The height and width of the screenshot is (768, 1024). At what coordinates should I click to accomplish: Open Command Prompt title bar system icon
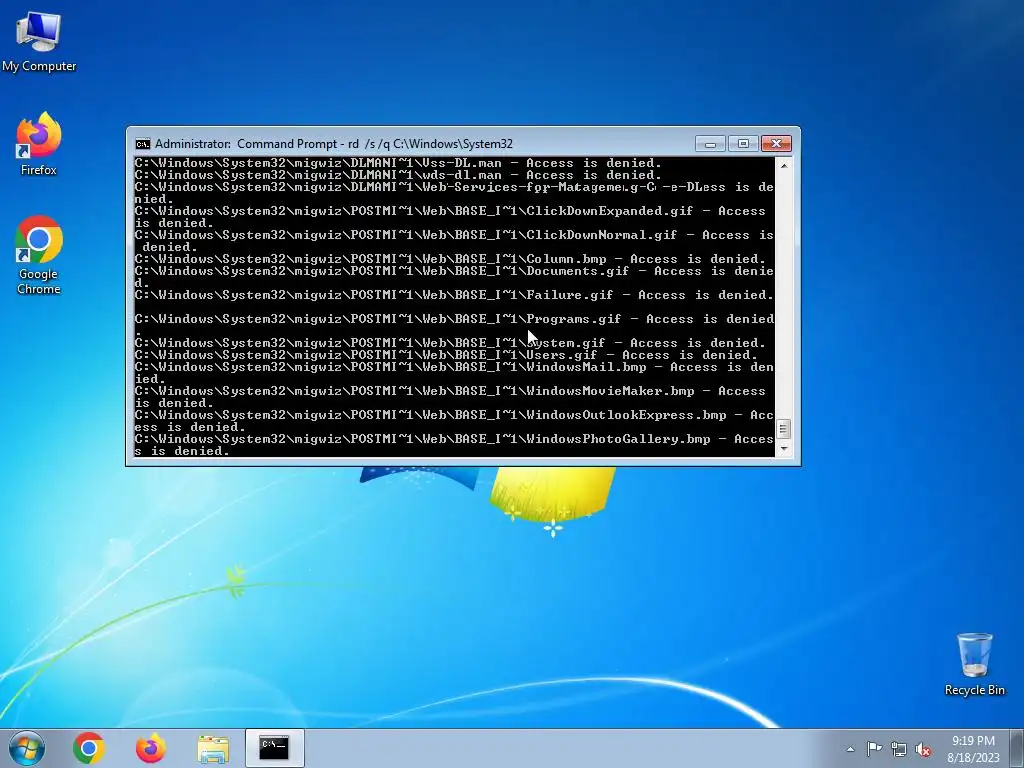pyautogui.click(x=142, y=144)
